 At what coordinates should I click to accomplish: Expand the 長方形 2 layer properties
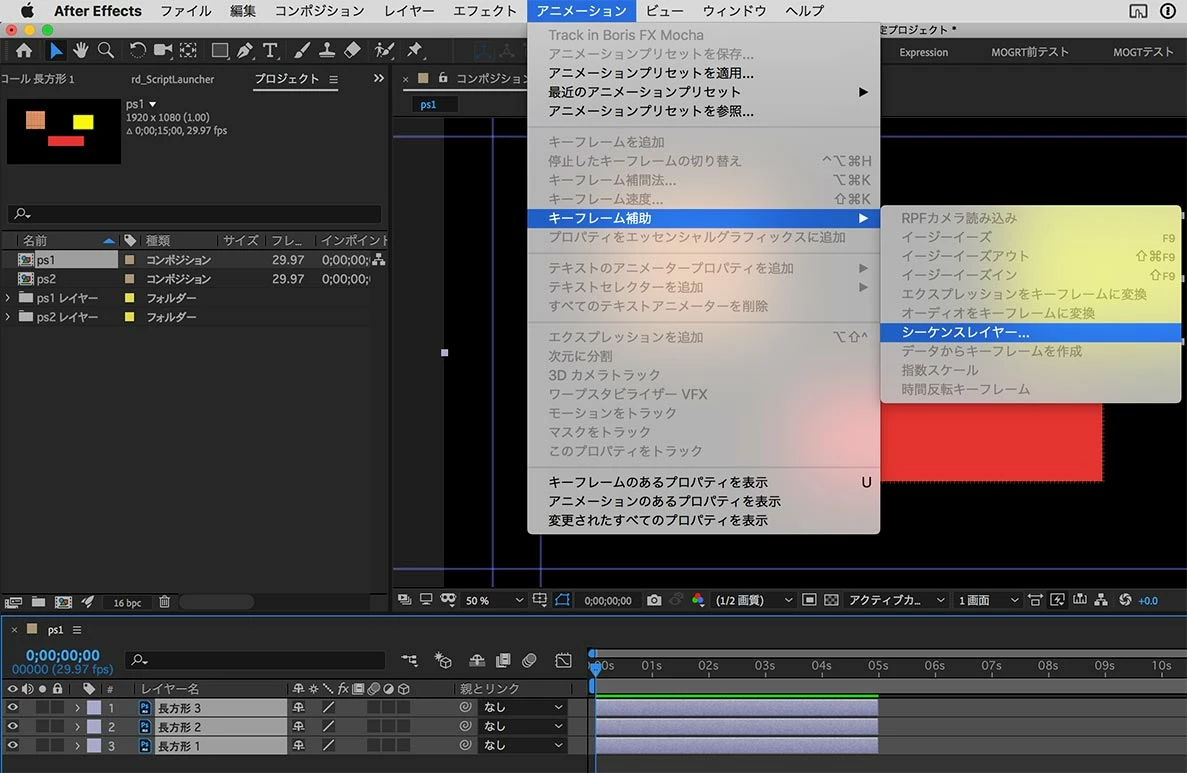coord(77,727)
